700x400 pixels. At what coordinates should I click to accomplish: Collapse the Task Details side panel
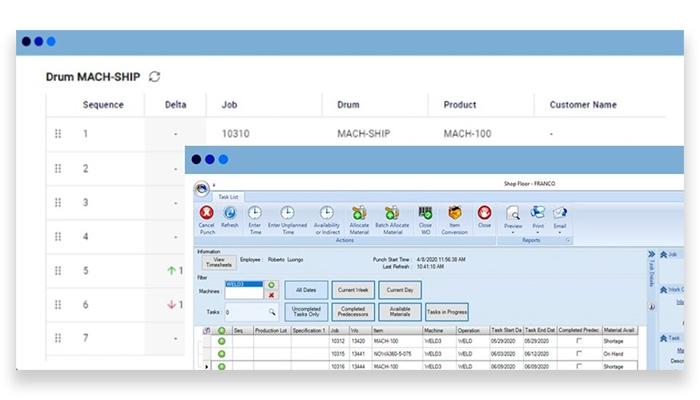click(652, 254)
